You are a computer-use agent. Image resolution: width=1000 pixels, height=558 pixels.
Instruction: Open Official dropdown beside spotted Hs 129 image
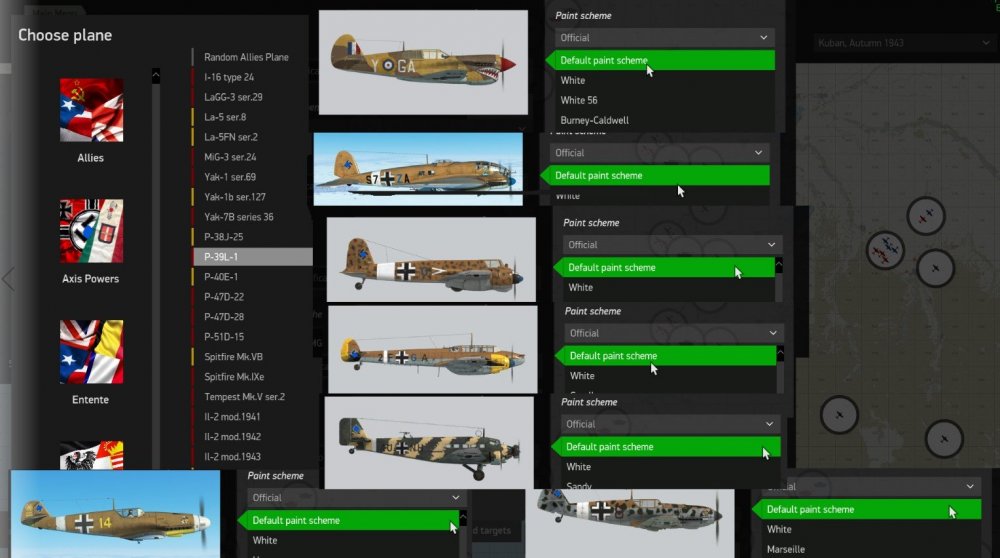coord(672,245)
